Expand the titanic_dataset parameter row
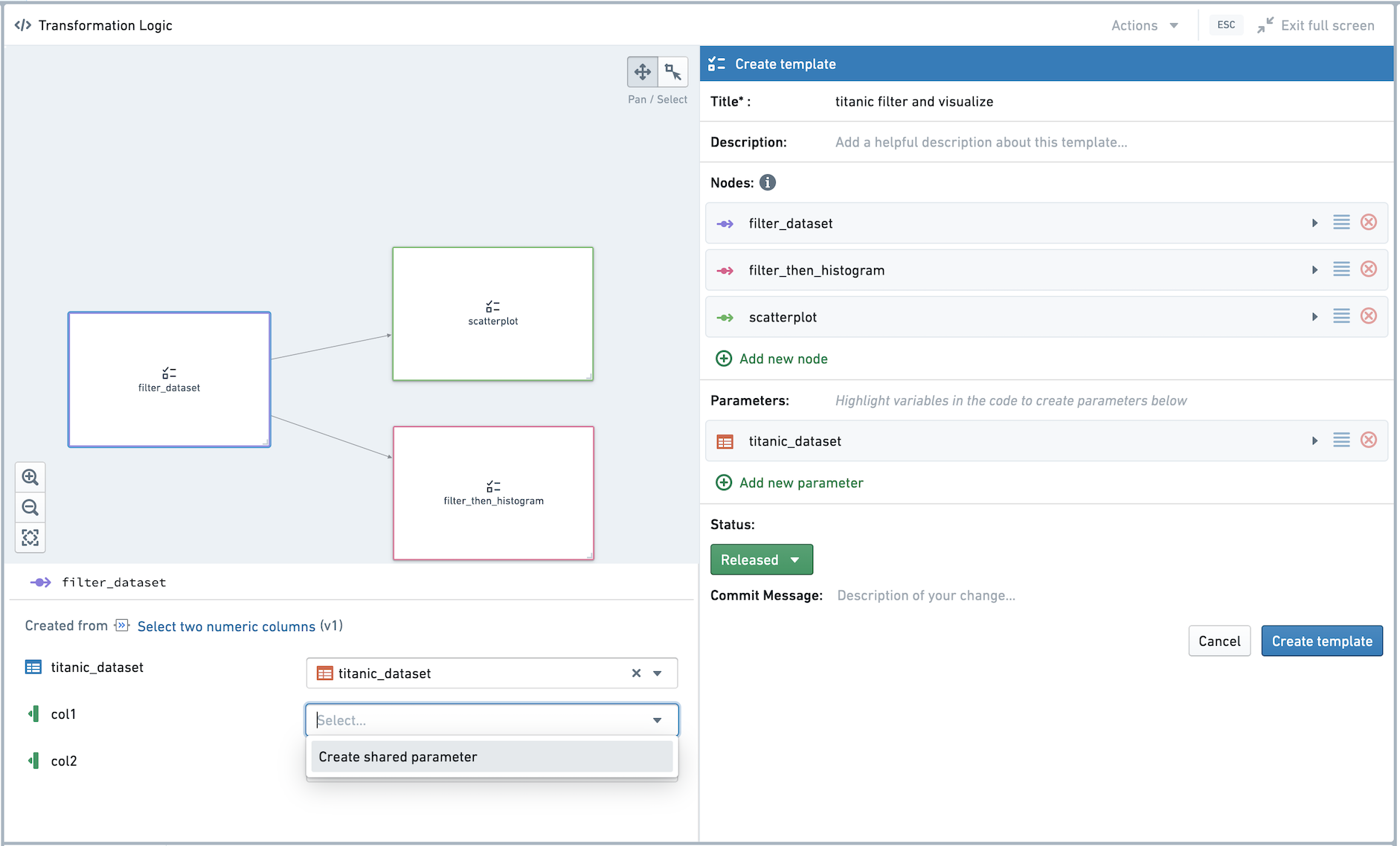 click(1314, 441)
